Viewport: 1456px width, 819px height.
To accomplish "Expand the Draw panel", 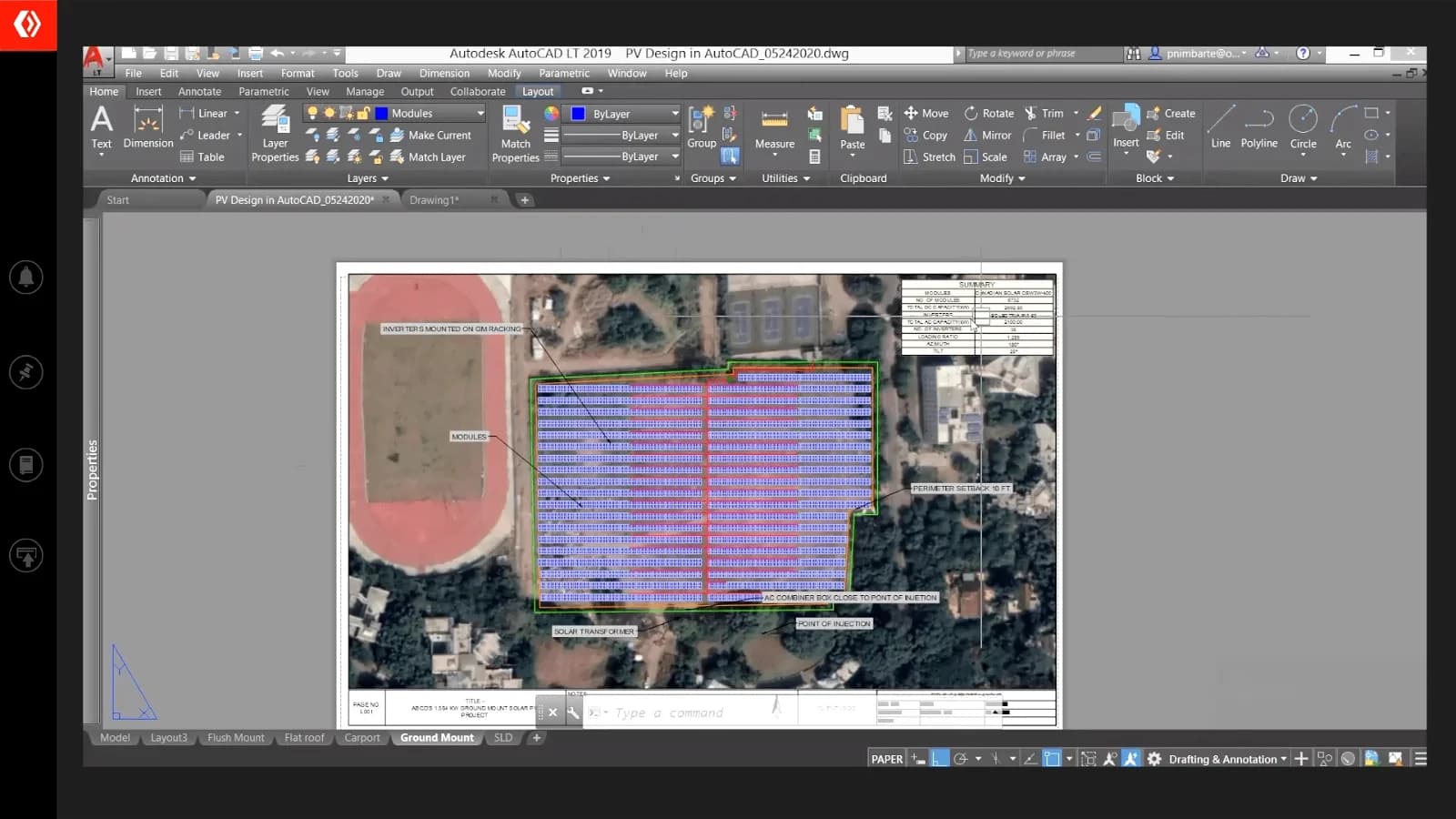I will point(1299,178).
